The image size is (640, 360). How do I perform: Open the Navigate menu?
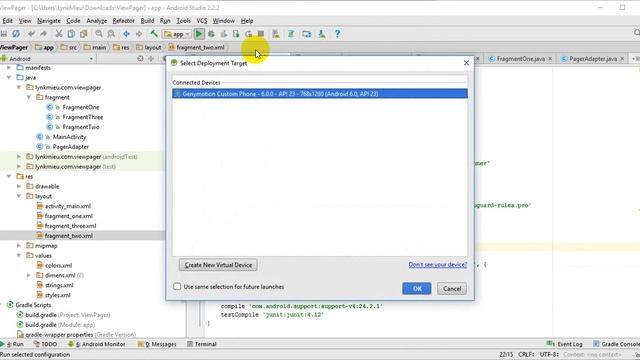click(x=49, y=21)
